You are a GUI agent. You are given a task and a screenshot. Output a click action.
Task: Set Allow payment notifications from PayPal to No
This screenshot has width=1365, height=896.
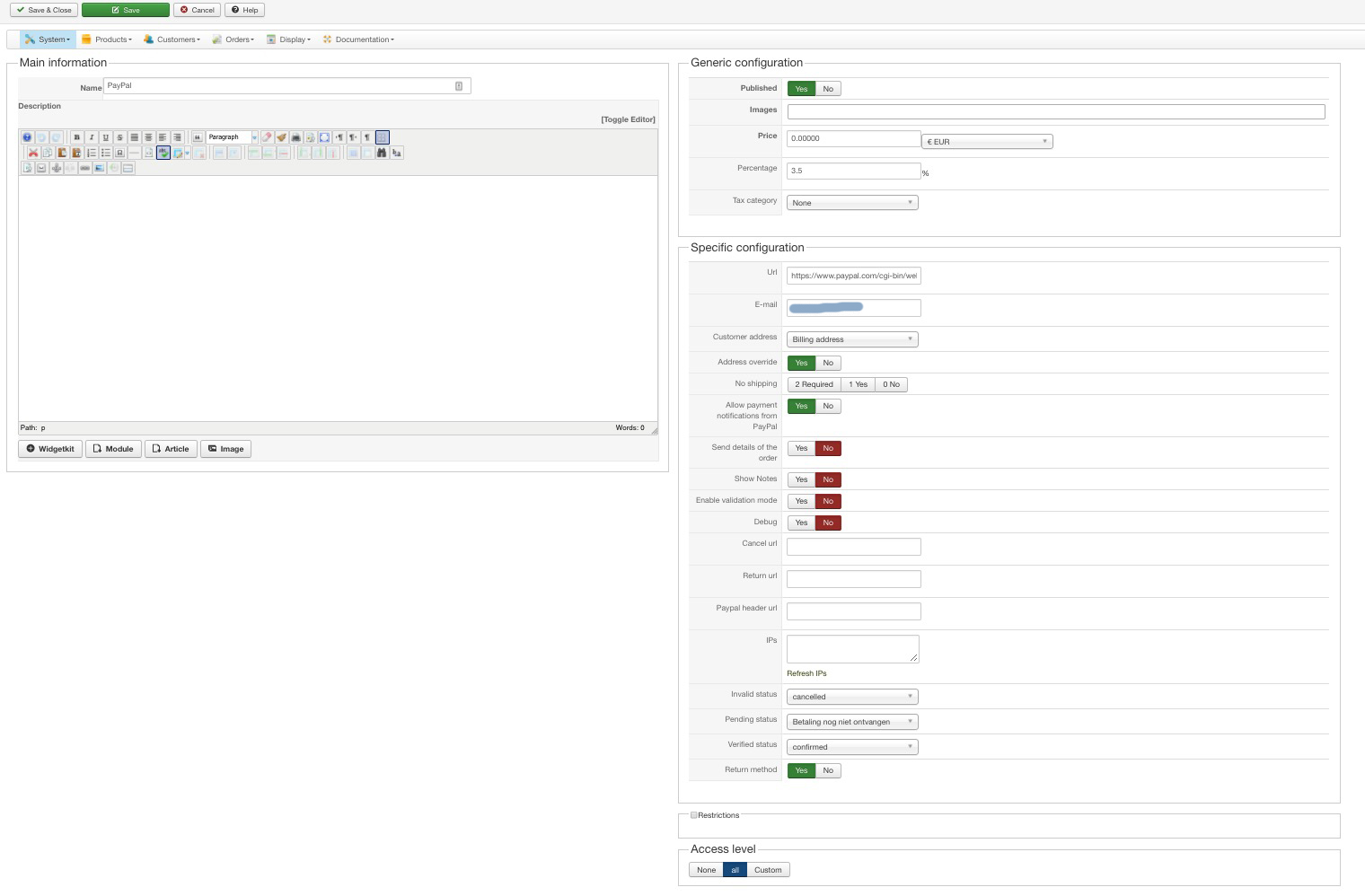pos(828,406)
